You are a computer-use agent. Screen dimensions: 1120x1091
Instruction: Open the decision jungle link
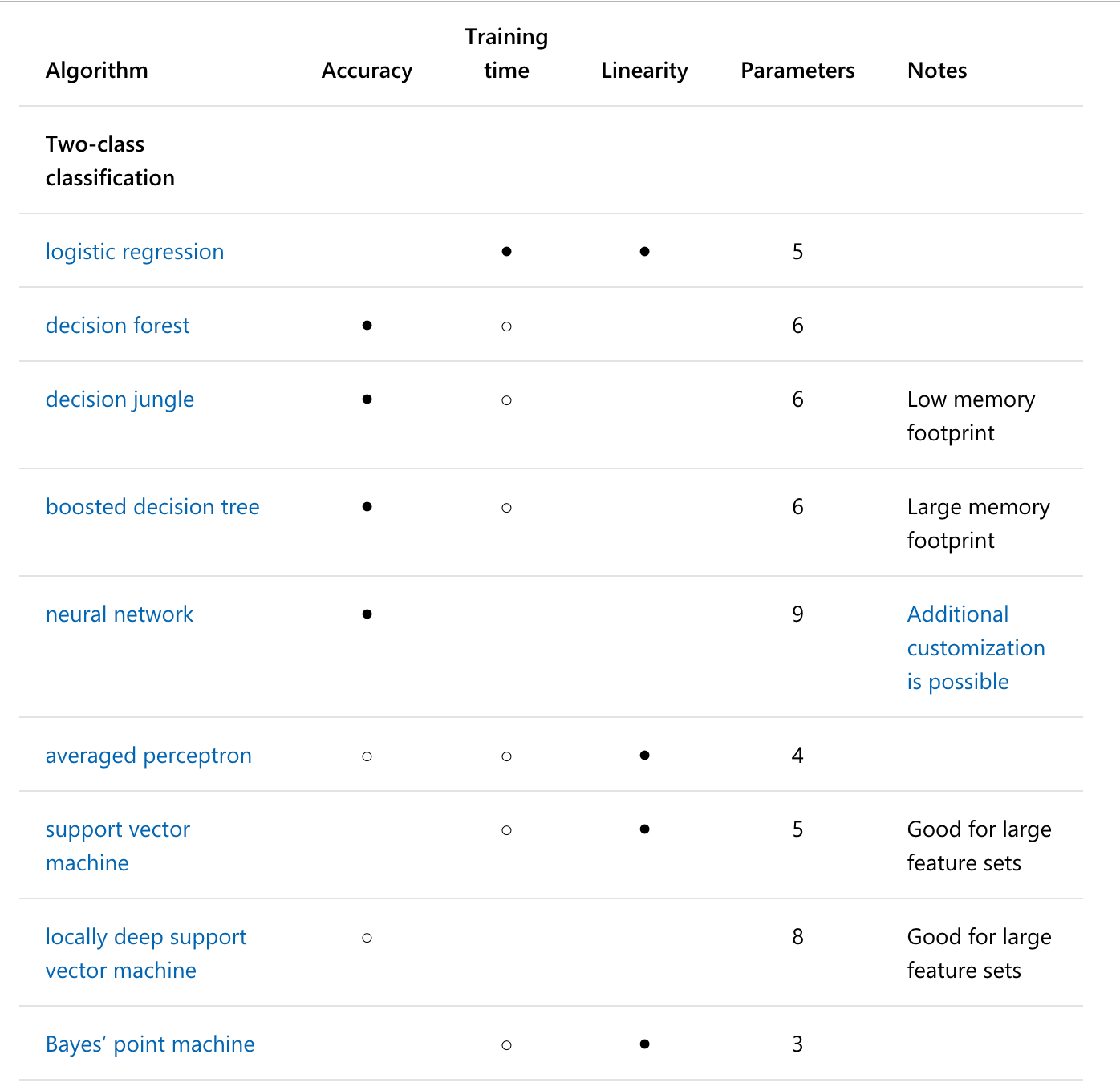point(120,399)
